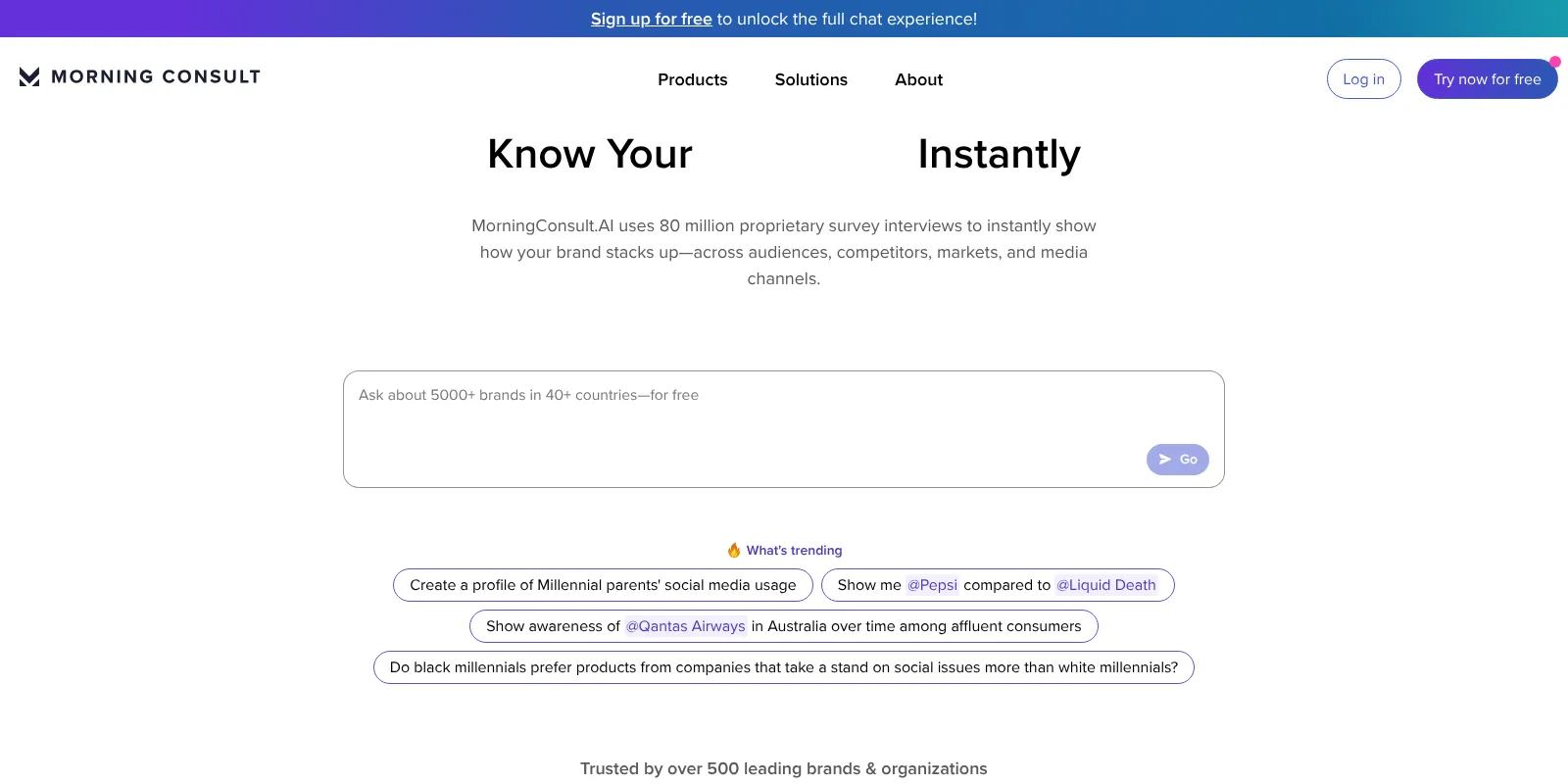Screen dimensions: 1568x784
Task: Click the paper plane send icon
Action: click(x=1165, y=459)
